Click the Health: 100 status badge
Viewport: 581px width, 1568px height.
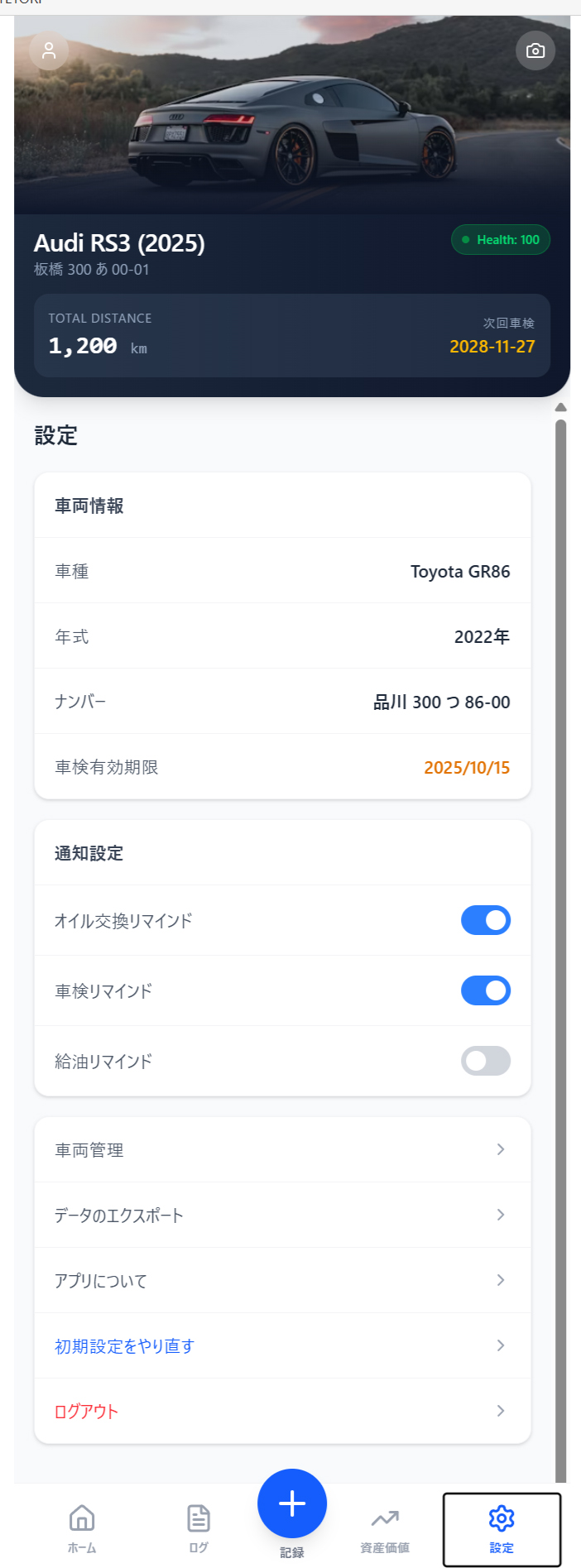[501, 240]
